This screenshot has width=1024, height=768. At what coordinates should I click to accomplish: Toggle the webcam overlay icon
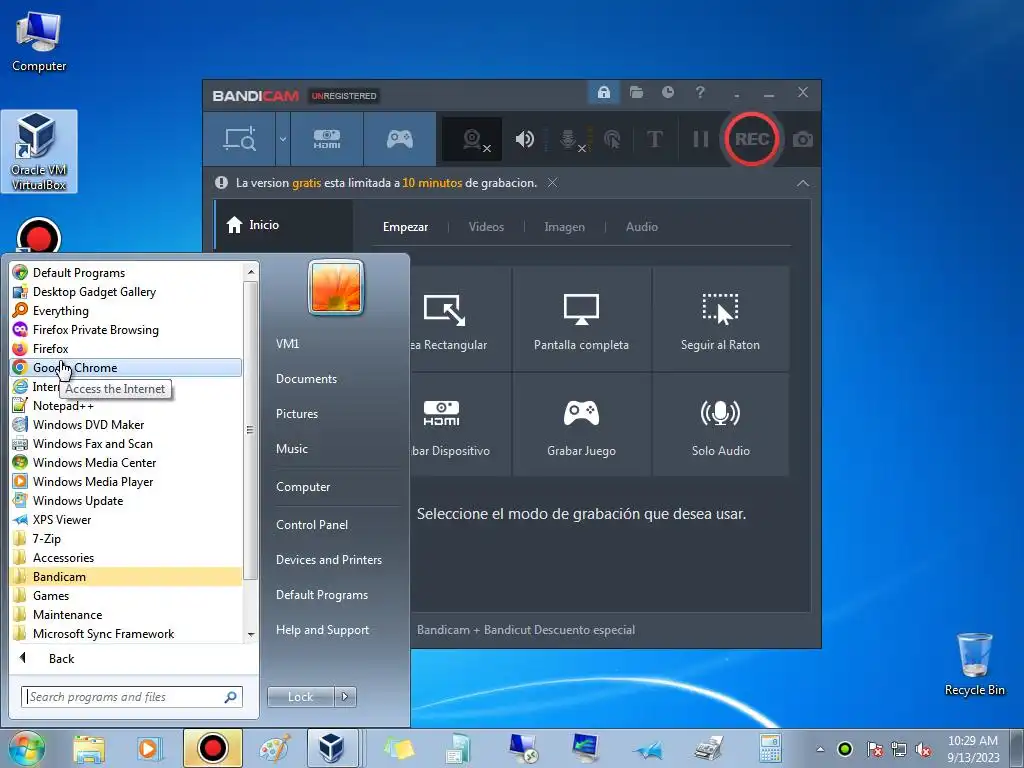tap(473, 139)
